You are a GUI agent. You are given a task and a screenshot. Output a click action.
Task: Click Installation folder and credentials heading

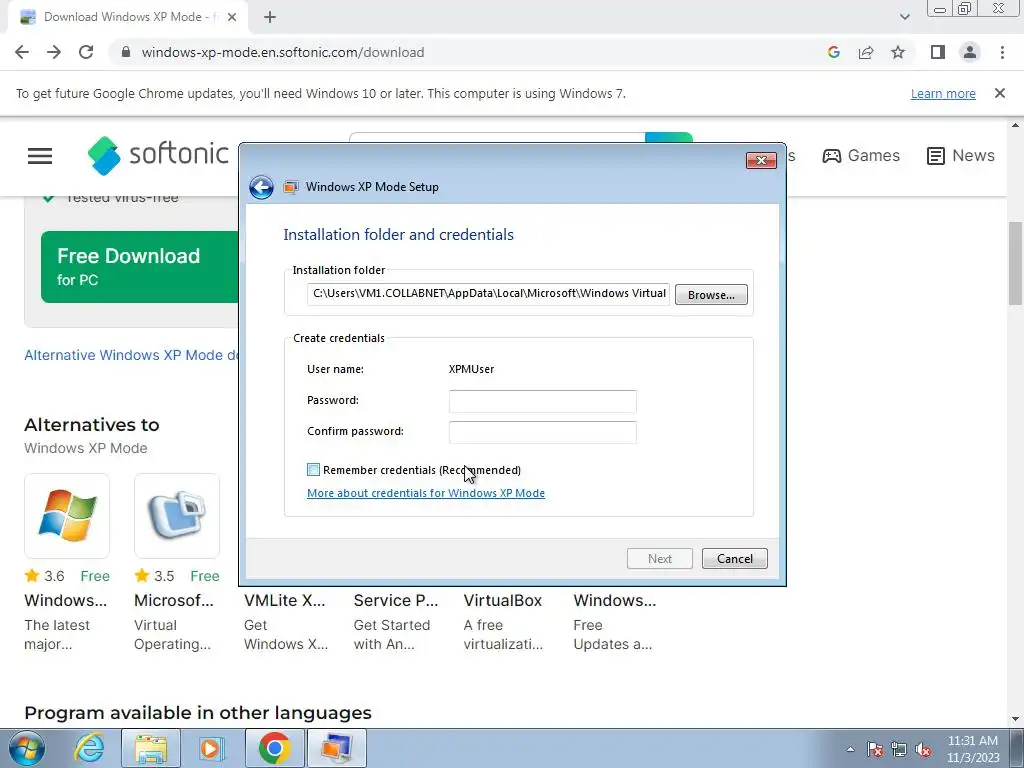[x=398, y=234]
